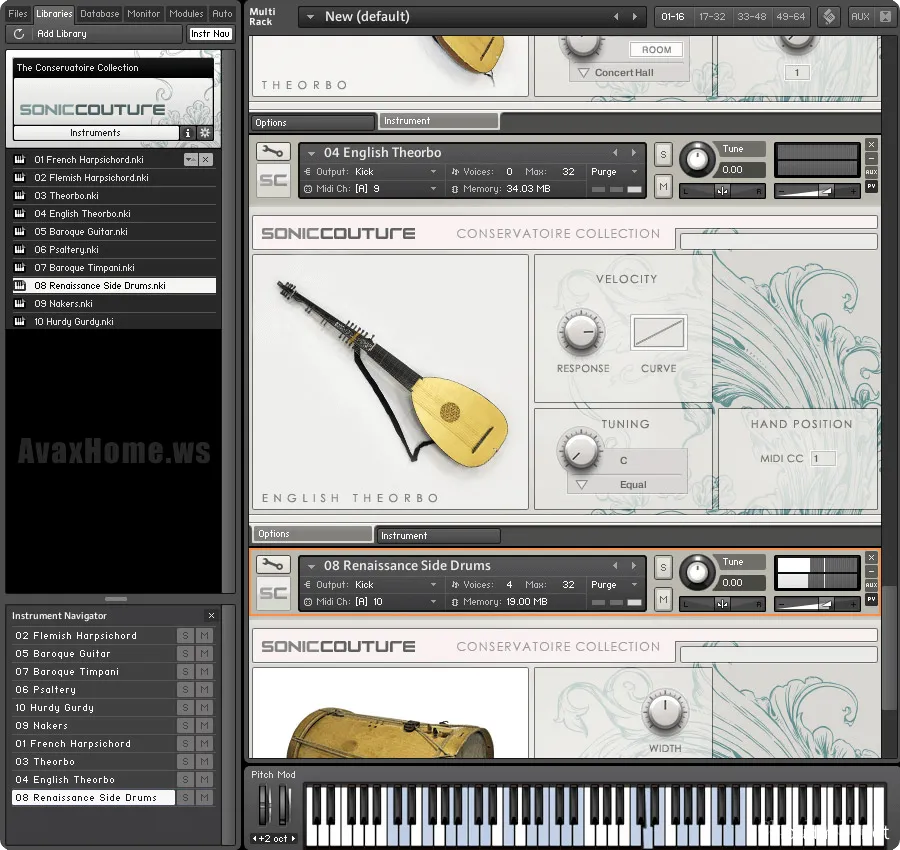Click the SC logo on the Renaissance Side Drums strip
Screen dimensions: 900x850
tap(273, 592)
